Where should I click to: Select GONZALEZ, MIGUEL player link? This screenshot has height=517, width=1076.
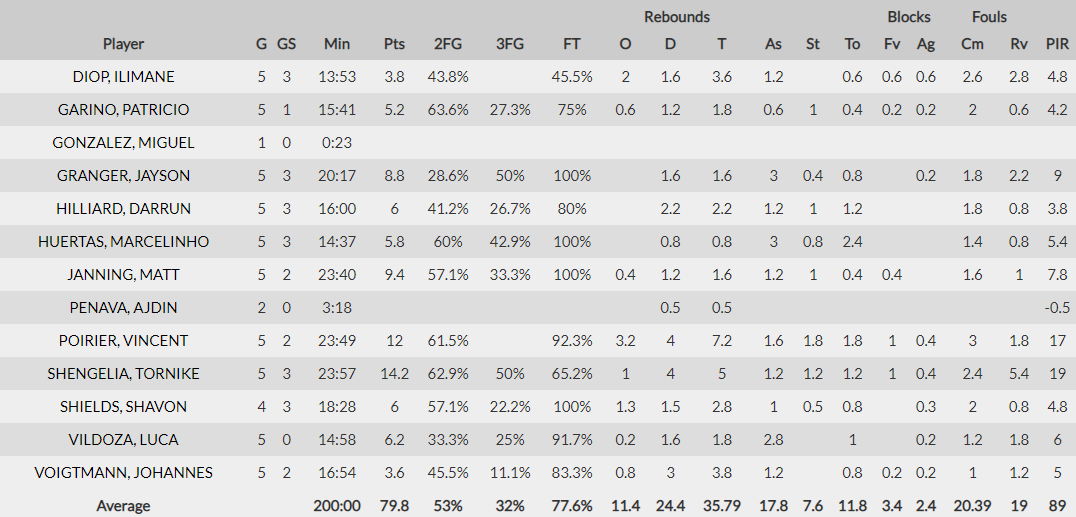click(123, 143)
